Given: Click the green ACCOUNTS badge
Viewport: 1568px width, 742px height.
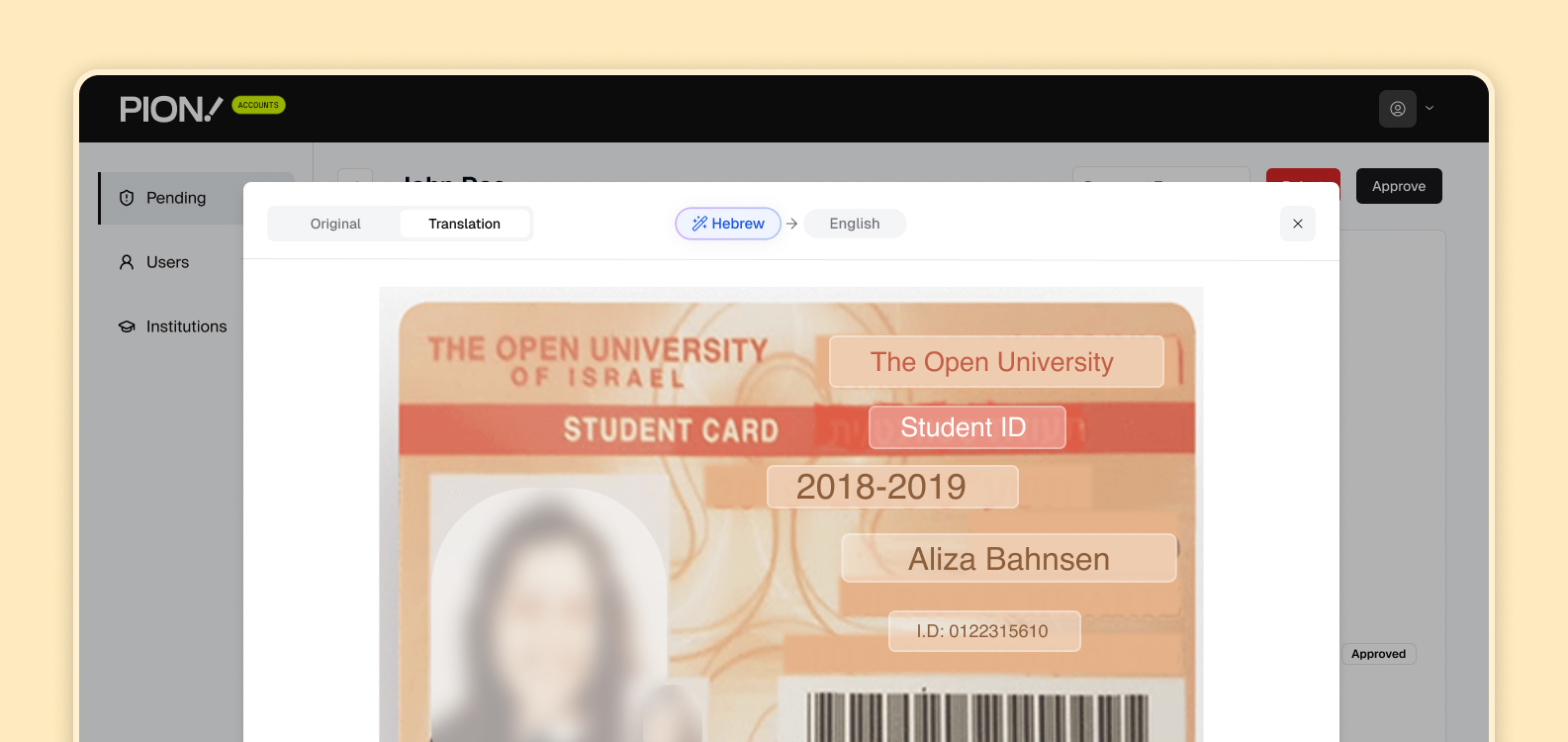Looking at the screenshot, I should (x=258, y=105).
